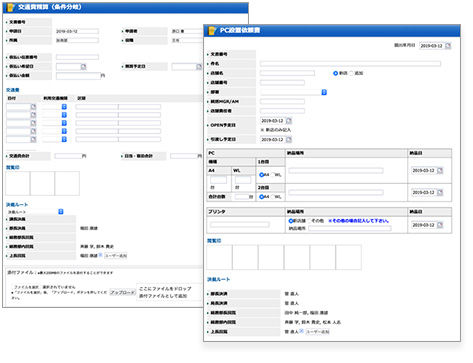Click the プリンタ model input field
This screenshot has height=363, width=473.
click(x=240, y=225)
